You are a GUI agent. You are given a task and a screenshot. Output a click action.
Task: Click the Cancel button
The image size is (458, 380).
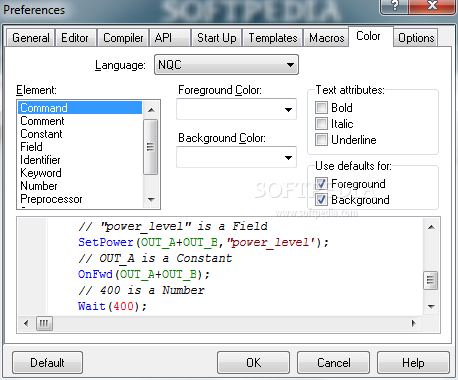[333, 363]
